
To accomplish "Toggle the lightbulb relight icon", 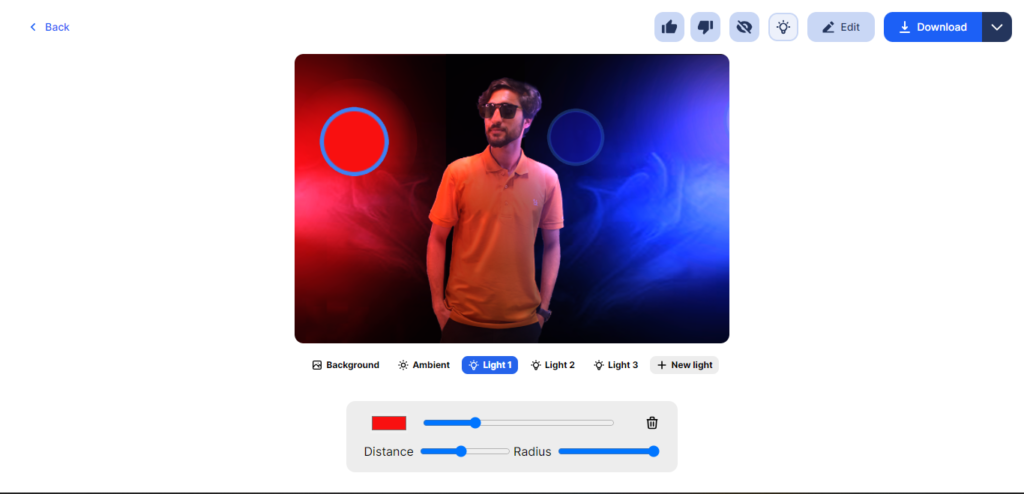I will coord(783,27).
